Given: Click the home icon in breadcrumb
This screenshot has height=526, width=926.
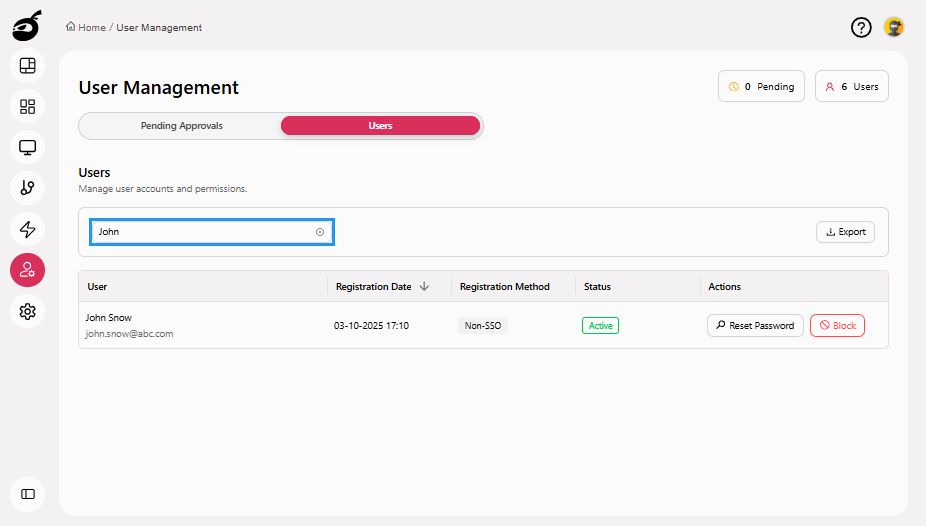Looking at the screenshot, I should pos(71,27).
